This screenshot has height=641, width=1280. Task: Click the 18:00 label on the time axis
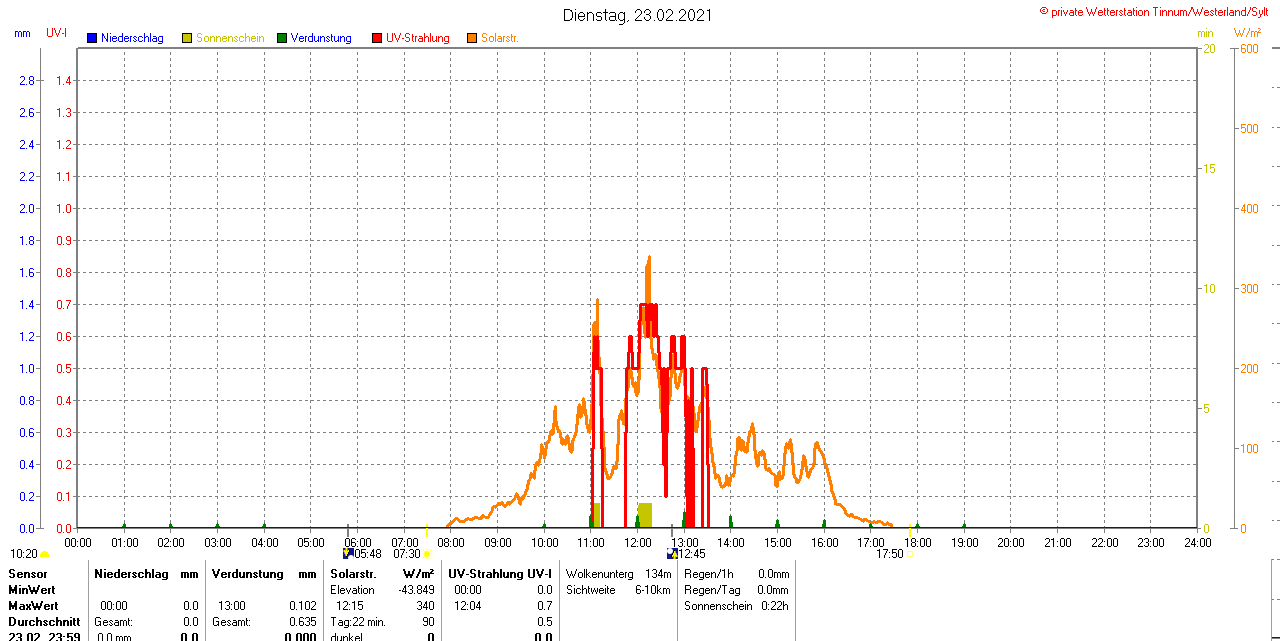[x=918, y=543]
